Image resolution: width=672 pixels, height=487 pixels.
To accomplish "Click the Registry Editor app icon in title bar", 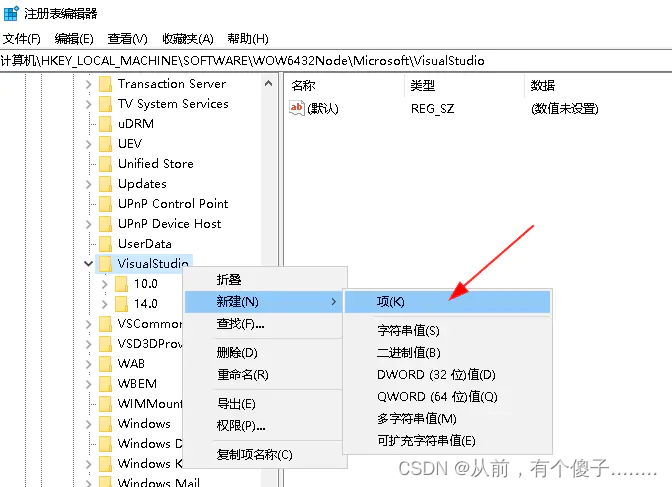I will point(11,13).
